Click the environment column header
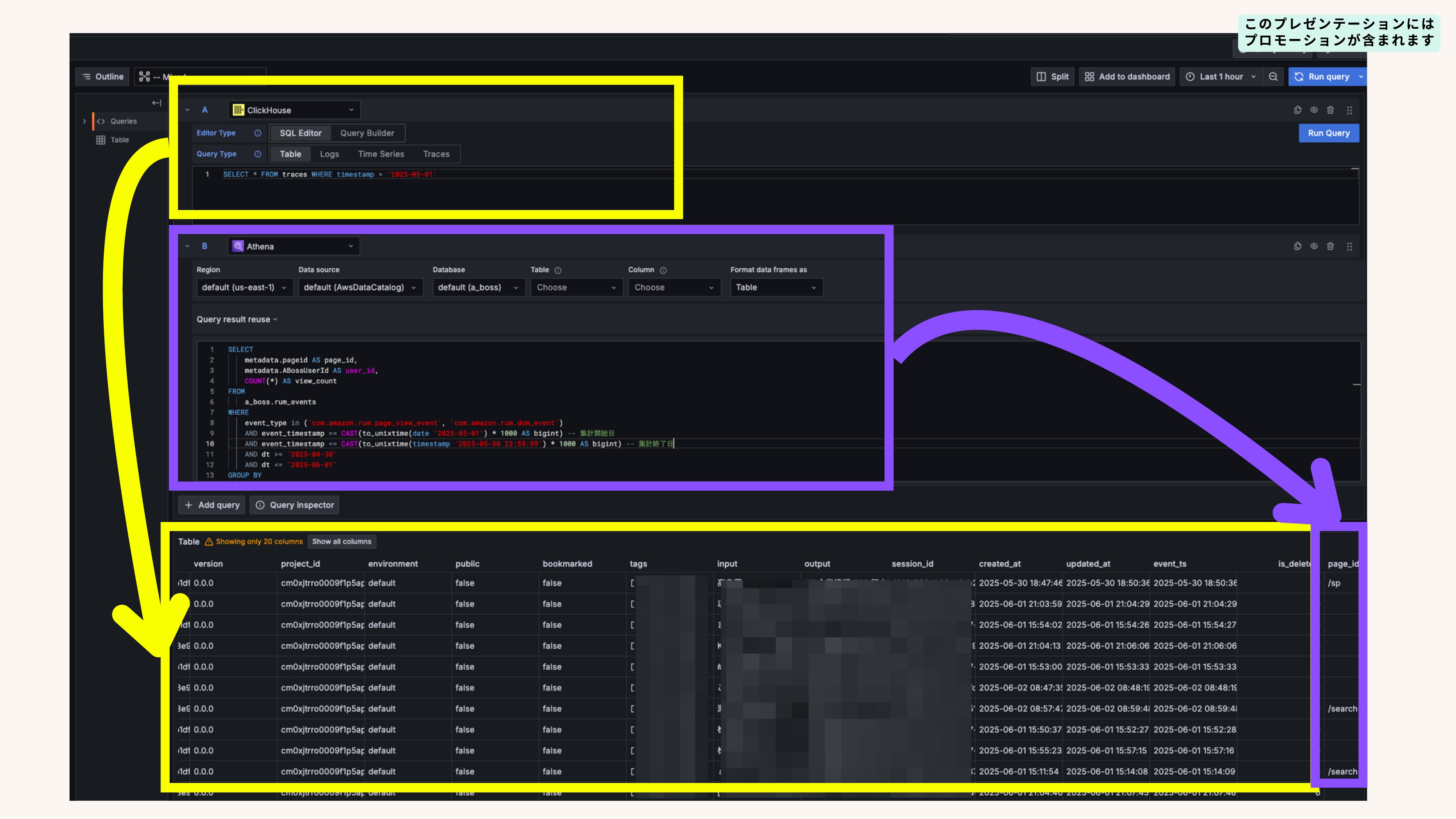This screenshot has width=1456, height=819. pyautogui.click(x=393, y=564)
